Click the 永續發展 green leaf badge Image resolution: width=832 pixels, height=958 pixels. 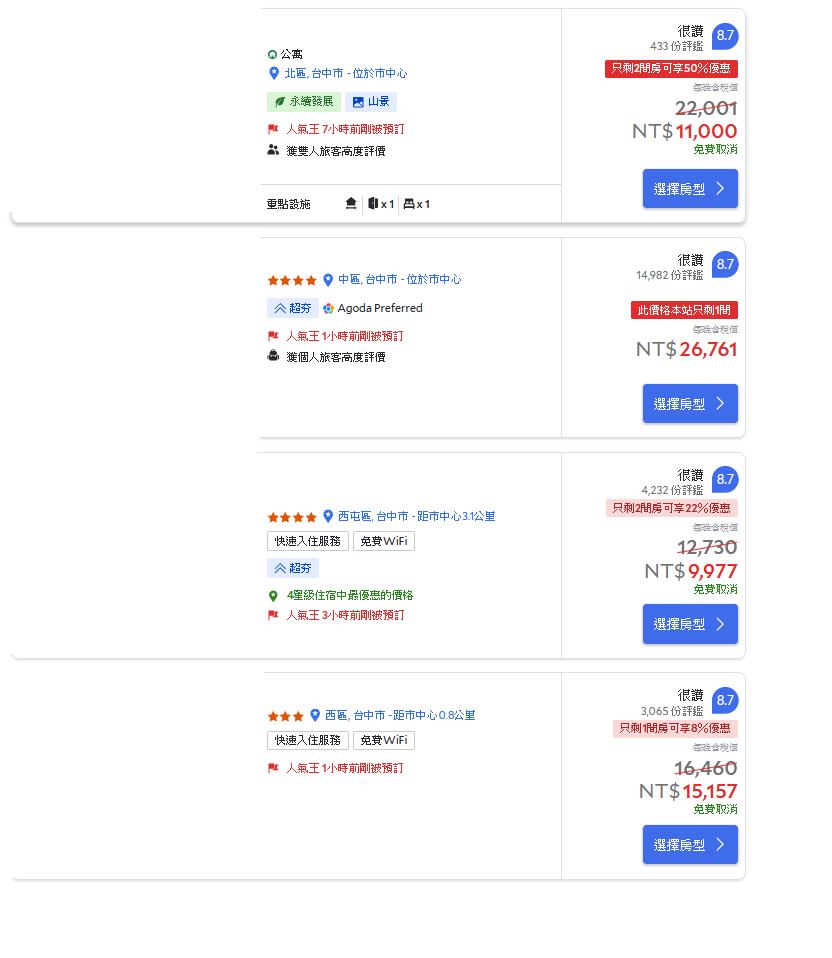304,101
